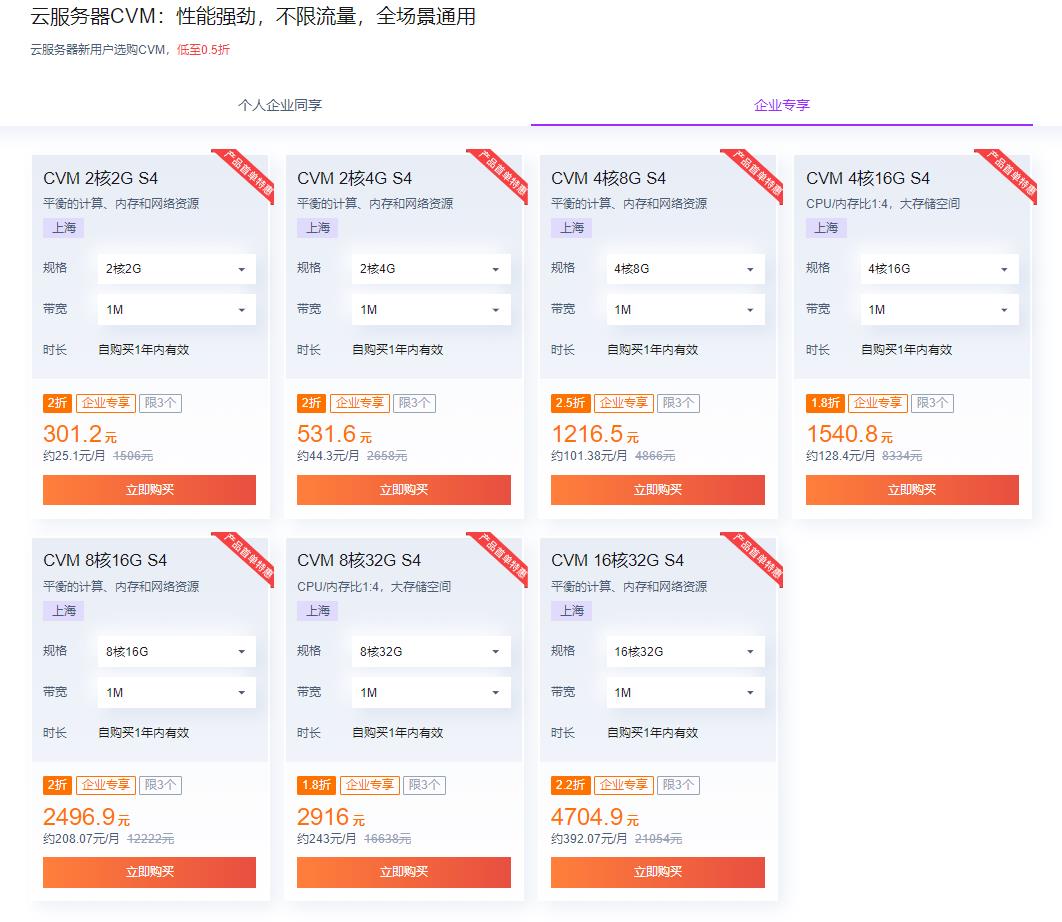The width and height of the screenshot is (1062, 922).
Task: Click the red 低至0.5折 text
Action: coord(203,49)
